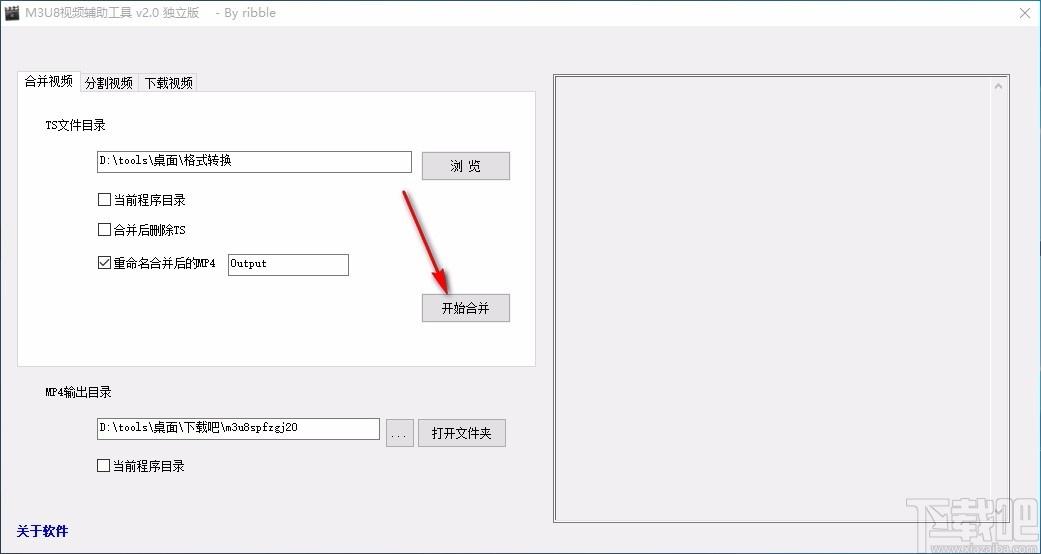Click the TS文件目录 path input field
Image resolution: width=1041 pixels, height=554 pixels.
click(254, 162)
